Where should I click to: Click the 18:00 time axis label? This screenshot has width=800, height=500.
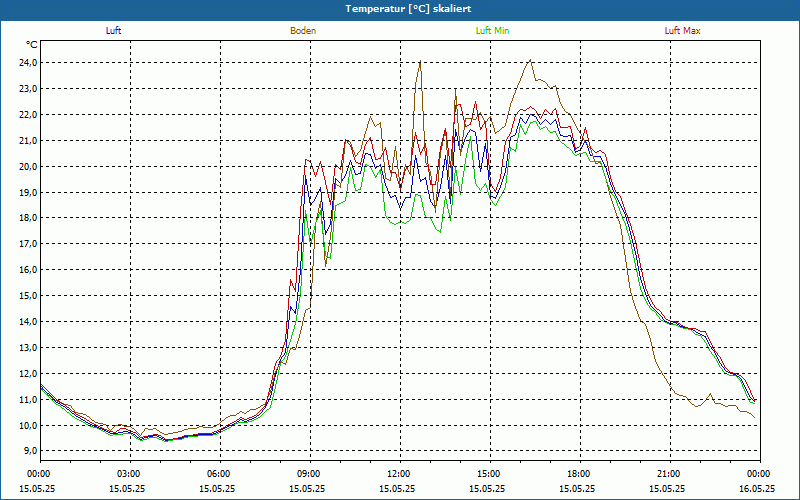pos(580,474)
